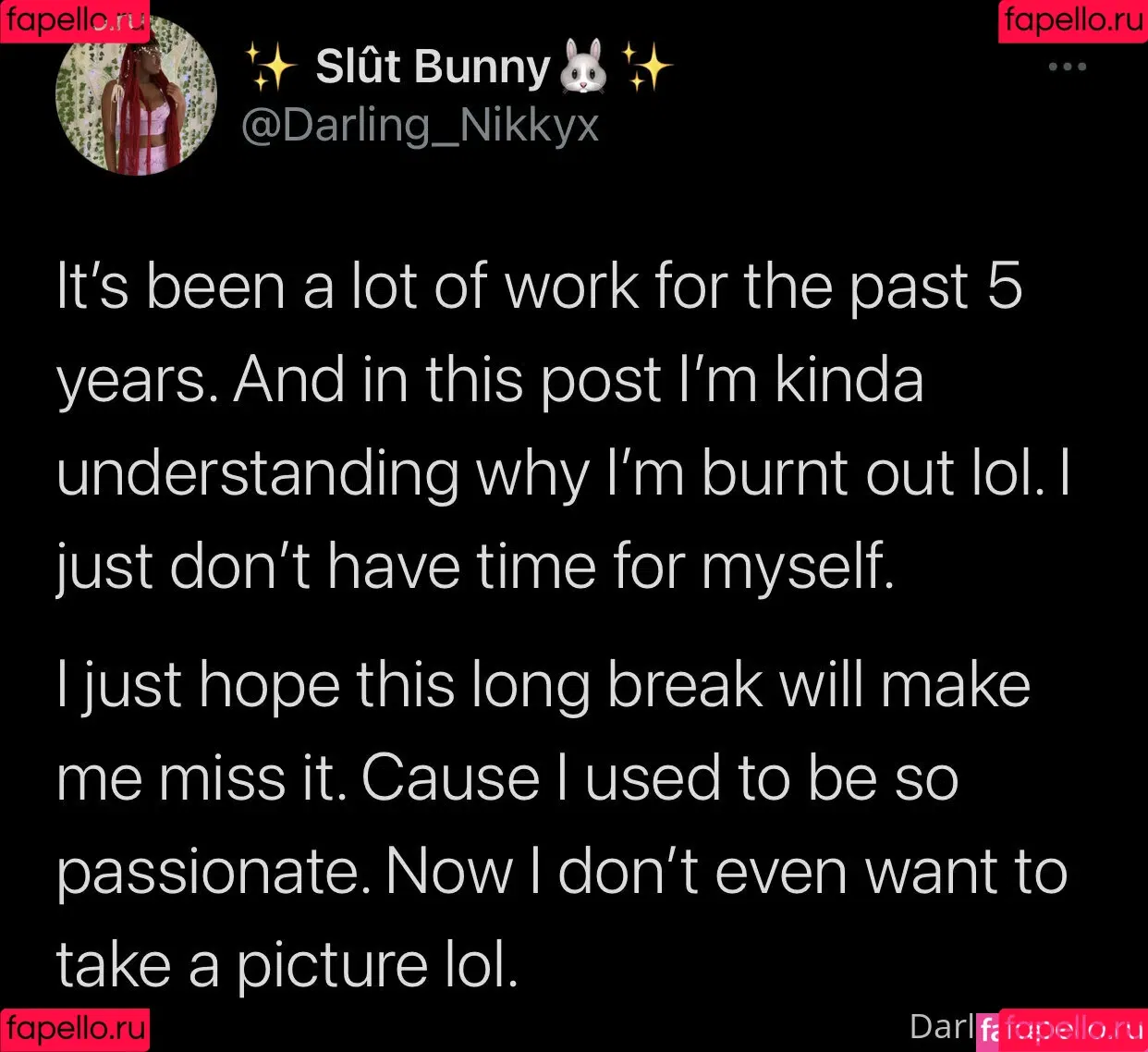This screenshot has width=1148, height=1052.
Task: Click the paragraph starting 'I just hope'
Action: point(562,825)
